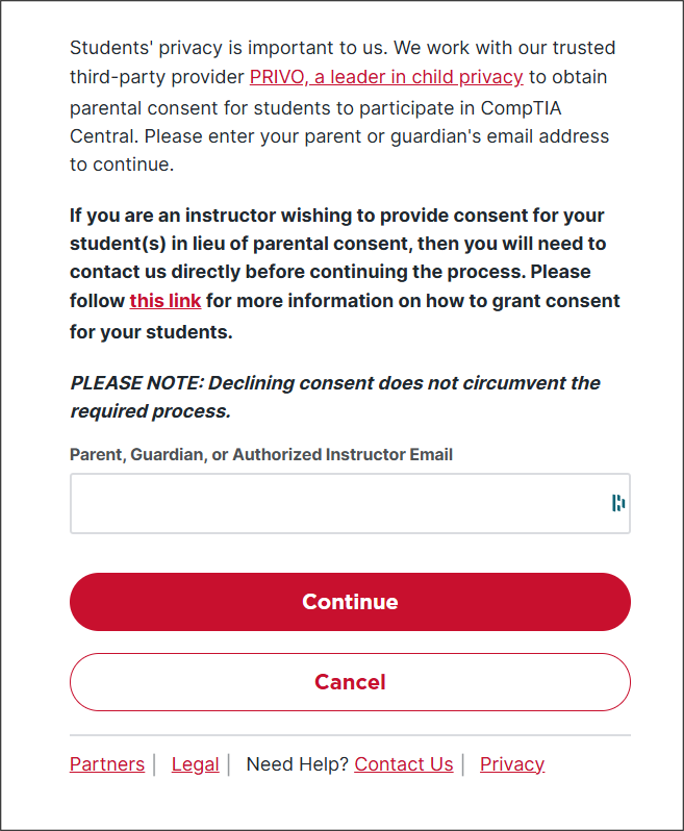Click the red Continue button
The image size is (684, 831).
click(x=350, y=602)
